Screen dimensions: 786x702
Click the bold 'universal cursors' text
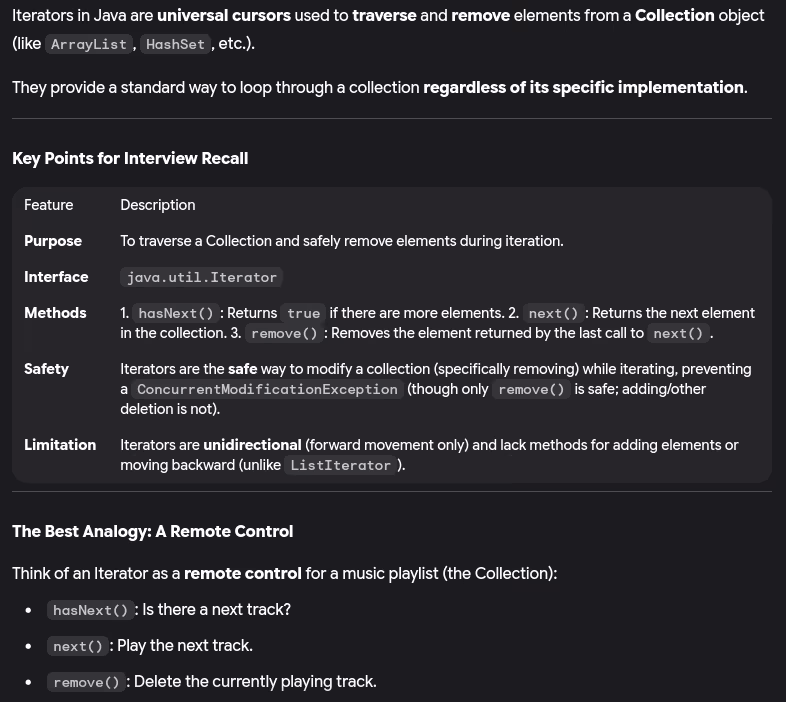pyautogui.click(x=224, y=16)
